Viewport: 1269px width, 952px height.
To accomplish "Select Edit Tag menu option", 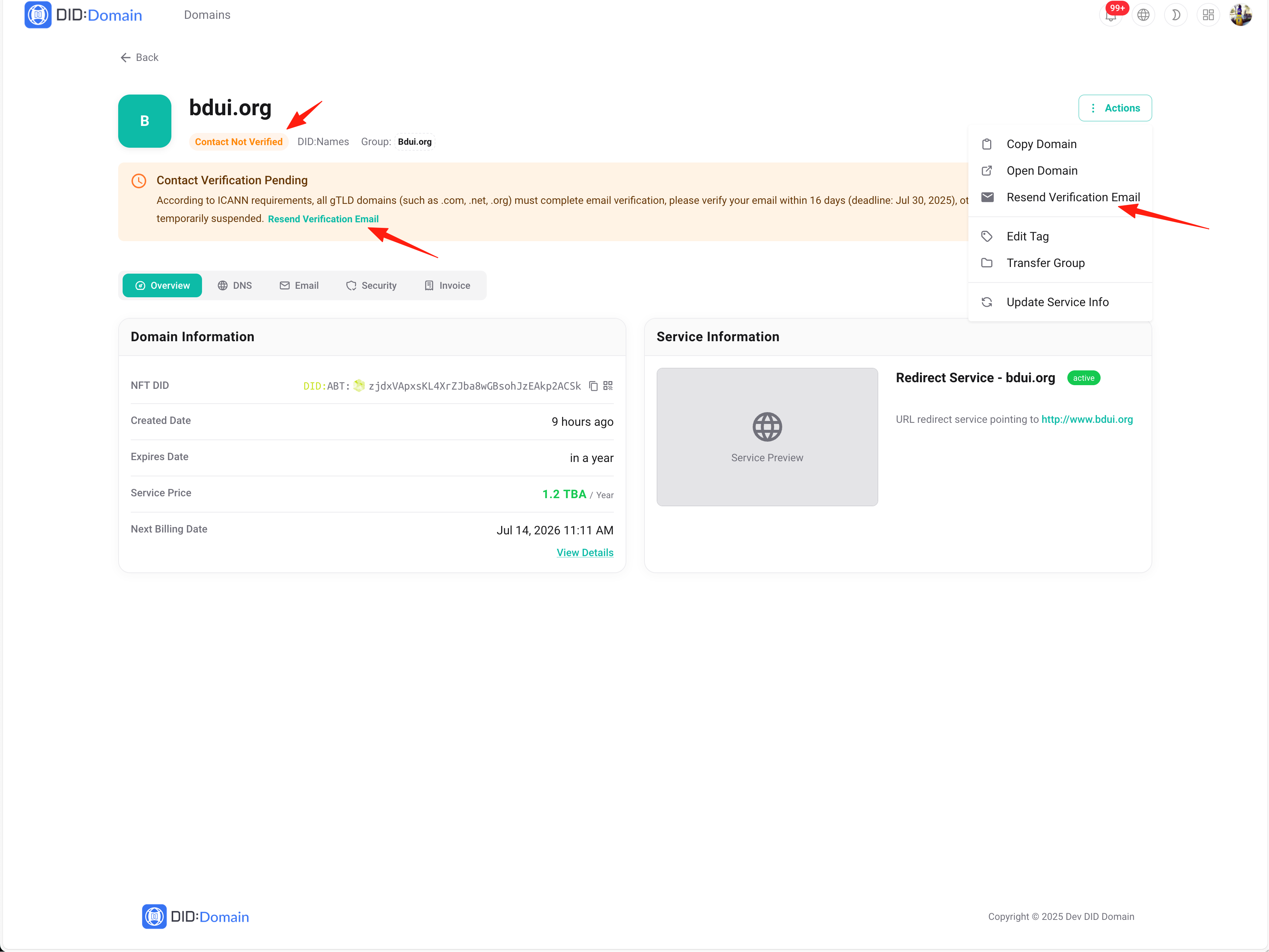I will point(1027,236).
